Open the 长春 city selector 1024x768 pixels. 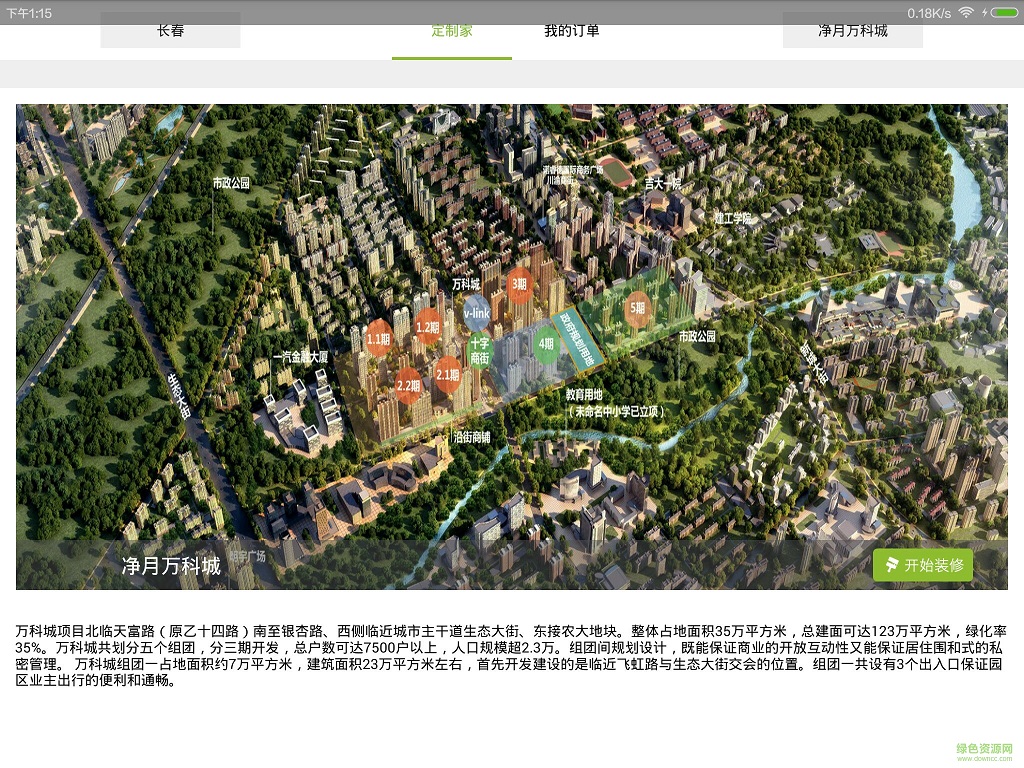170,30
